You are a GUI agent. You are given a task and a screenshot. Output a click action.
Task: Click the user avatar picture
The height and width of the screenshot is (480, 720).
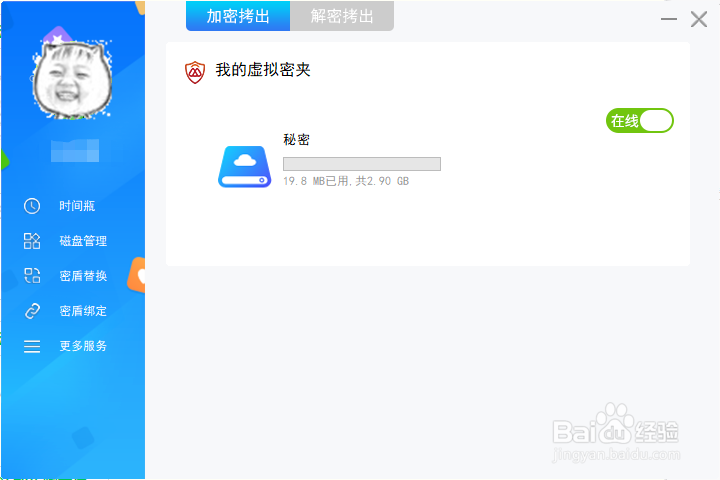pos(73,79)
